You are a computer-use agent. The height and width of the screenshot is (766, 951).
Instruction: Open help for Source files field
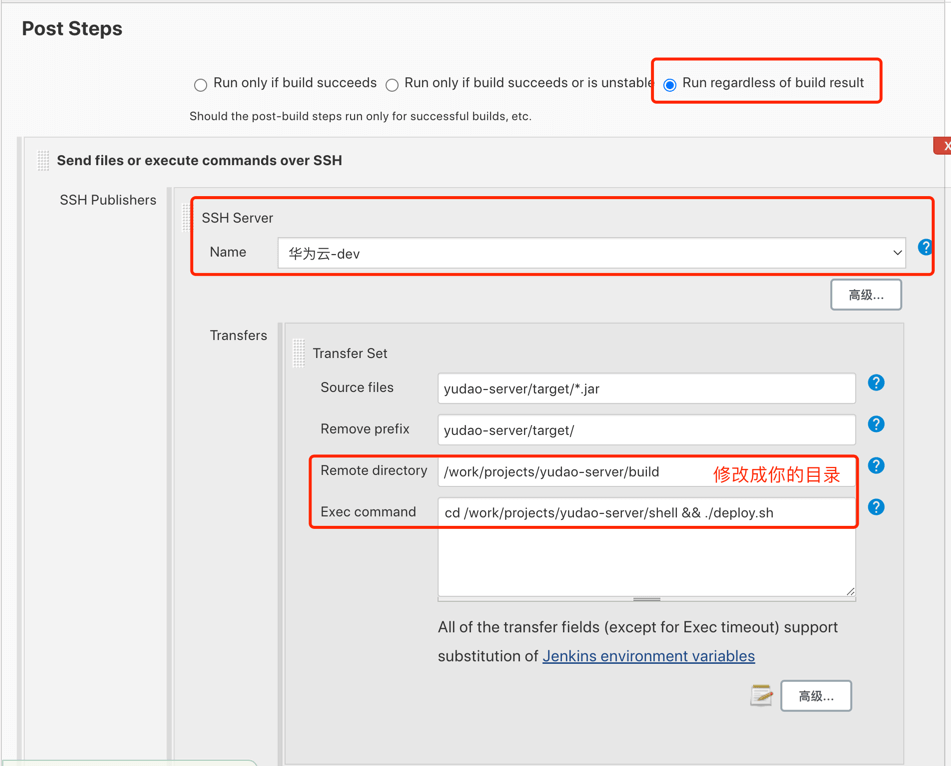click(x=876, y=383)
